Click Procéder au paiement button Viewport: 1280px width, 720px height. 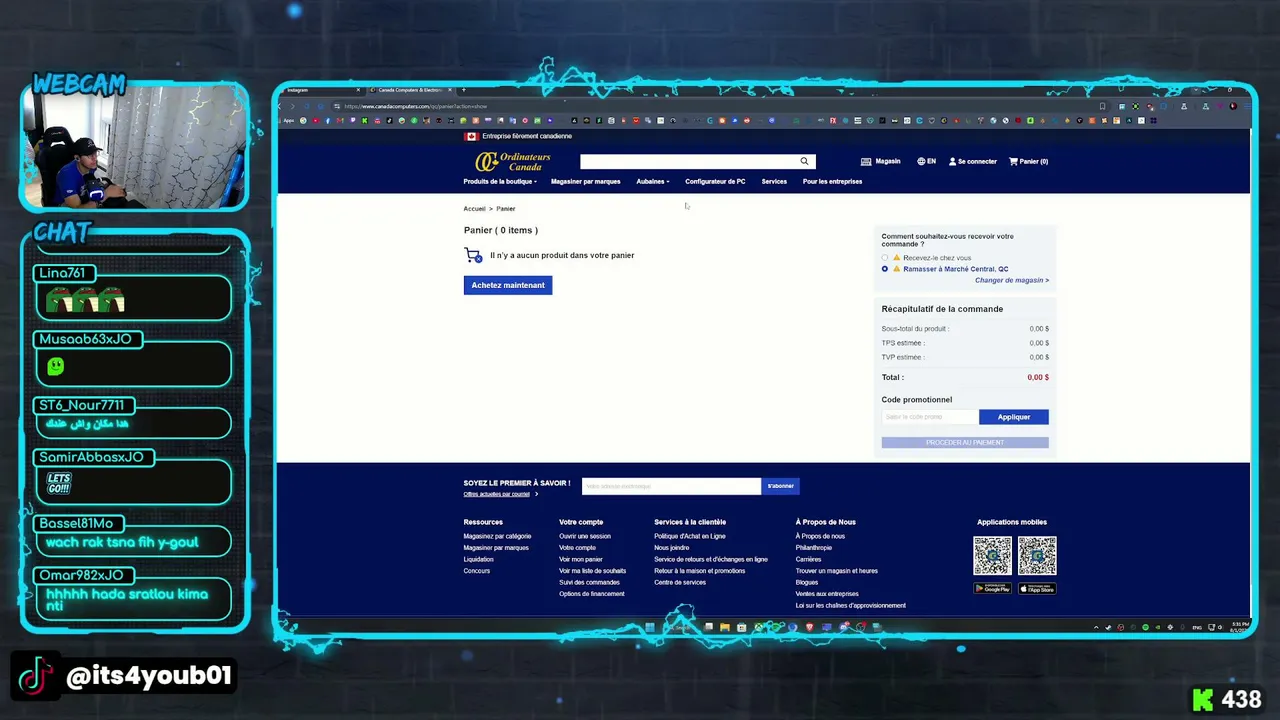click(x=965, y=442)
